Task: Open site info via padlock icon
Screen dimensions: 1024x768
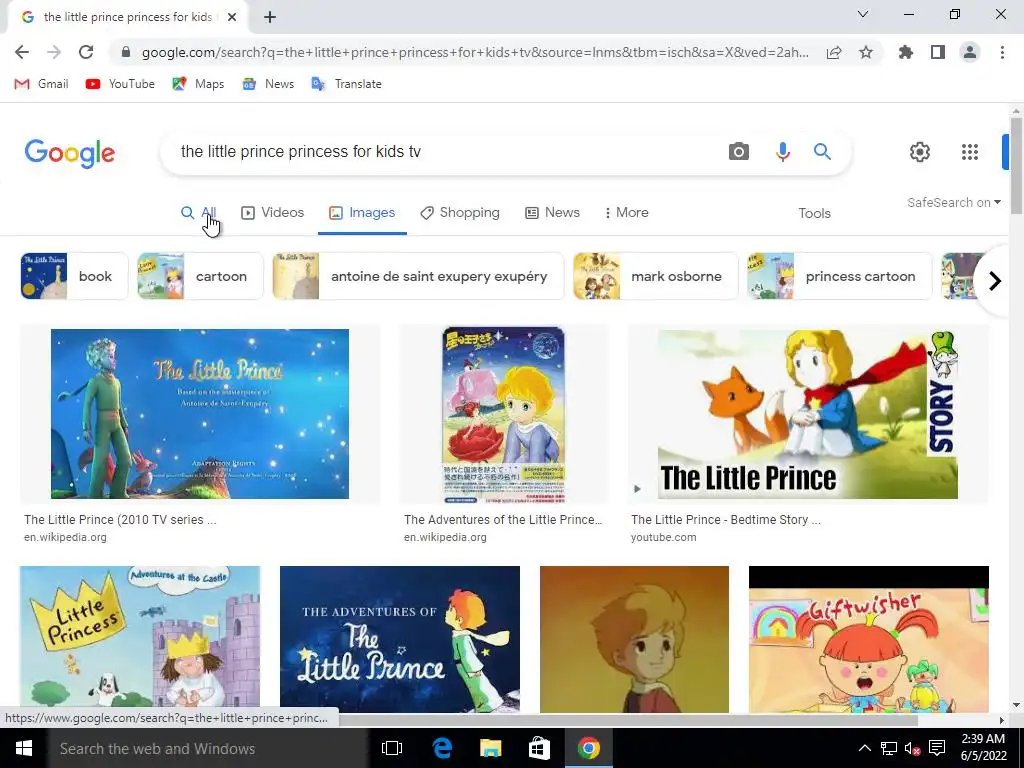Action: tap(126, 52)
